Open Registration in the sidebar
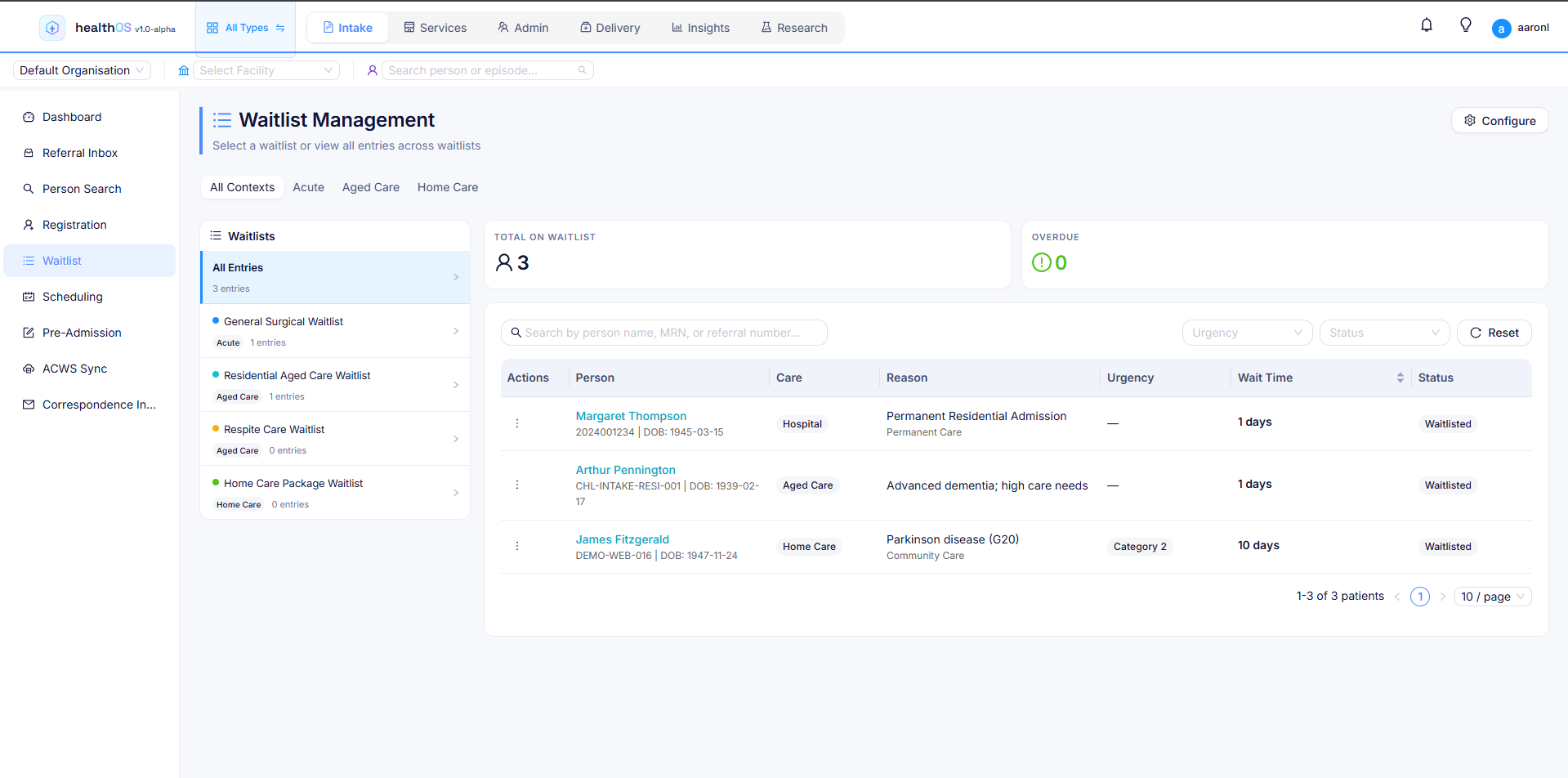The height and width of the screenshot is (778, 1568). coord(90,225)
